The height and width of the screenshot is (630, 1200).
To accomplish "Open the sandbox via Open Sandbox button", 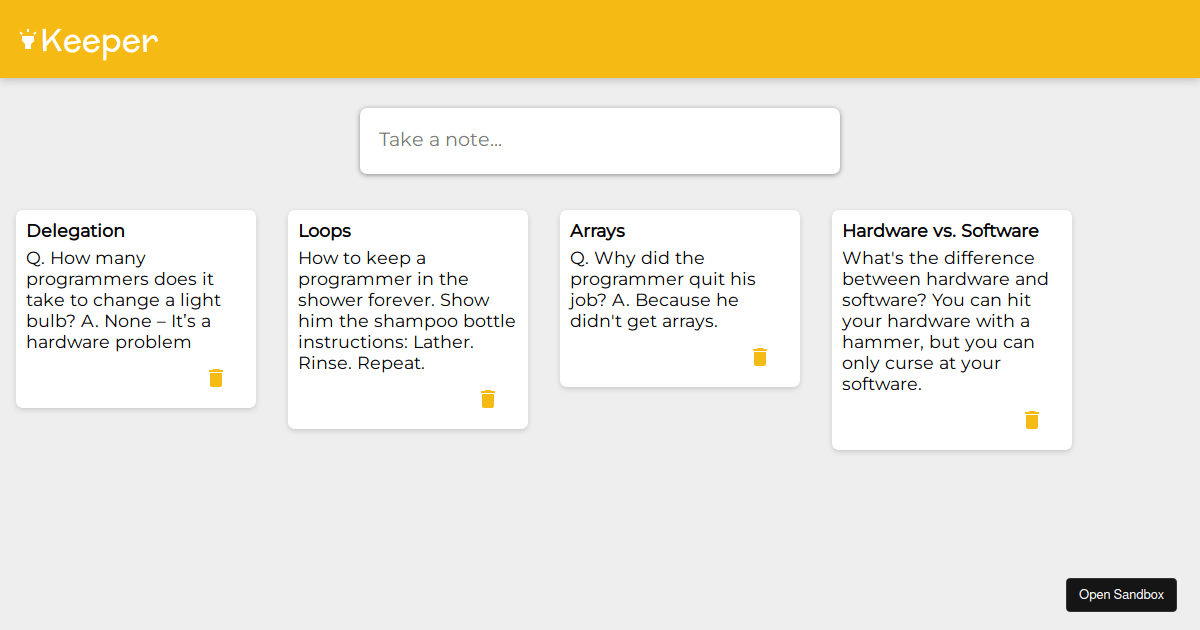I will click(1121, 594).
